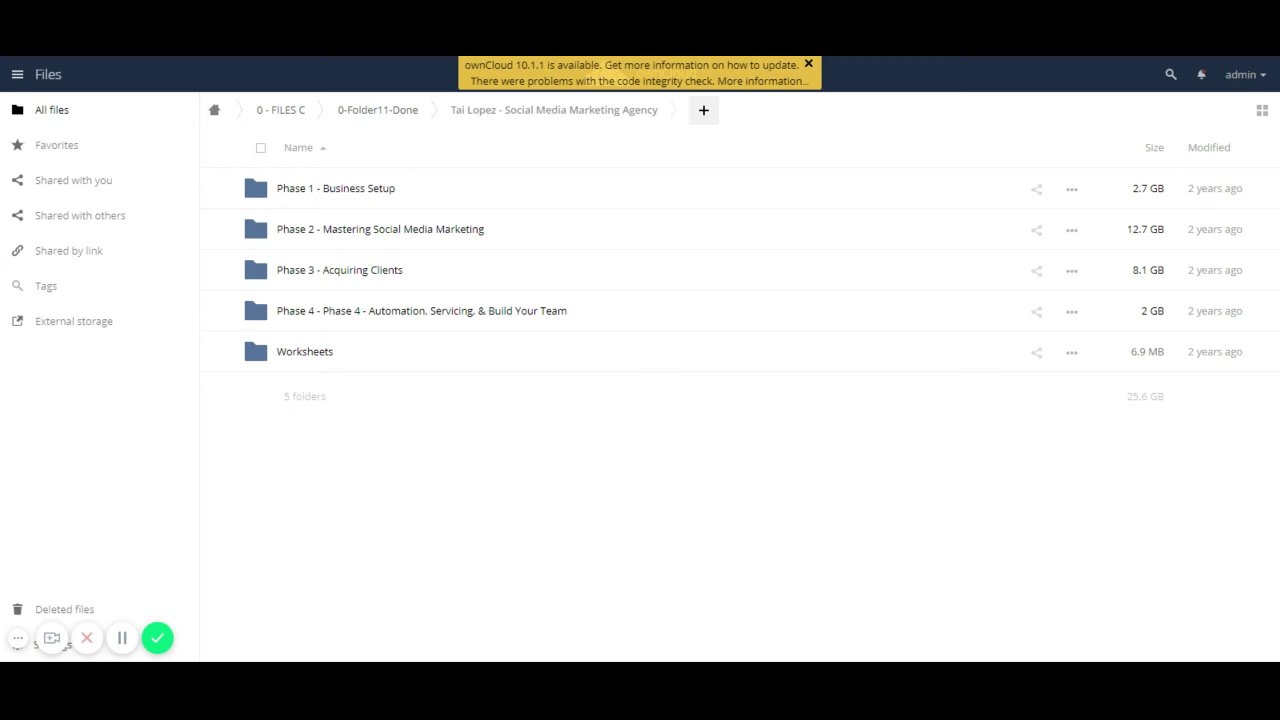Sort files by Name column
This screenshot has height=720, width=1280.
298,148
